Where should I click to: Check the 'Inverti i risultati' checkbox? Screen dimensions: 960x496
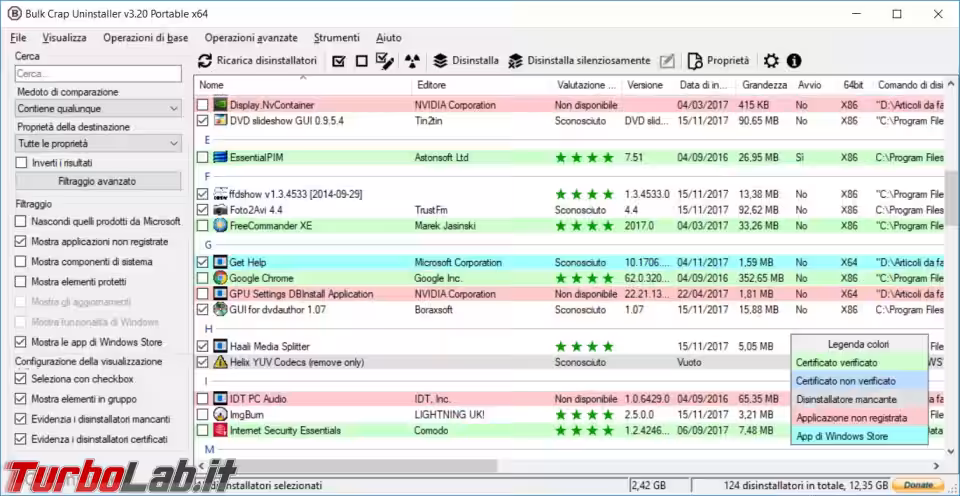coord(21,162)
